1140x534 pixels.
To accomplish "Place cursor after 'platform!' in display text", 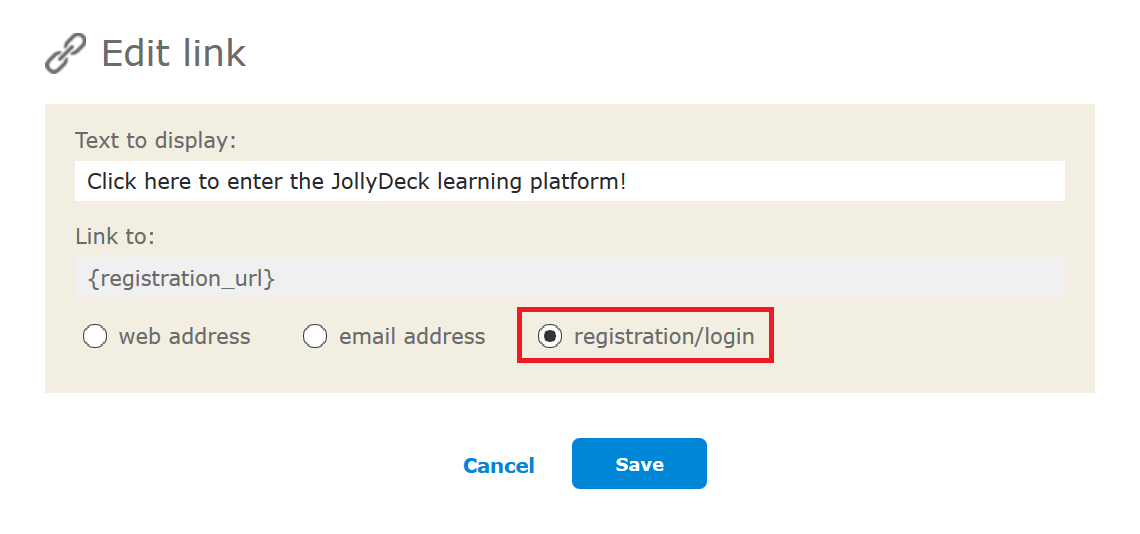I will pyautogui.click(x=628, y=182).
